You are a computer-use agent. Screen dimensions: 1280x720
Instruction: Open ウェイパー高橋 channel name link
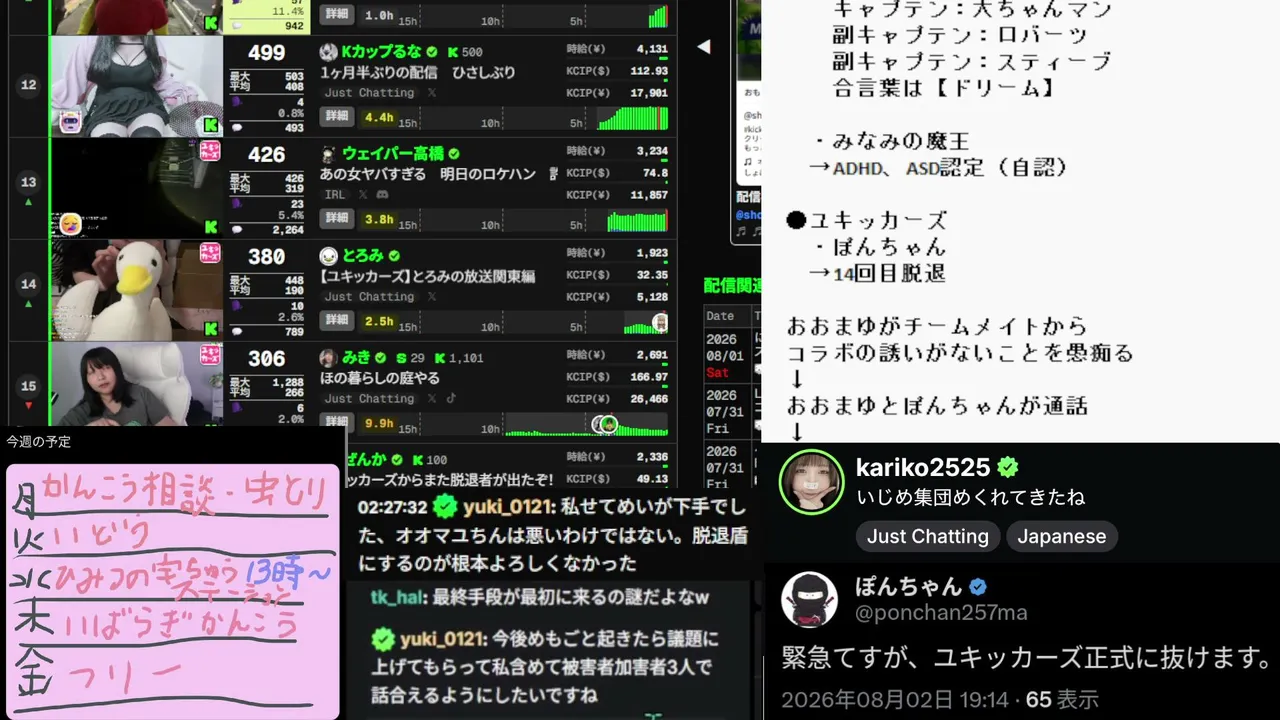pyautogui.click(x=394, y=154)
